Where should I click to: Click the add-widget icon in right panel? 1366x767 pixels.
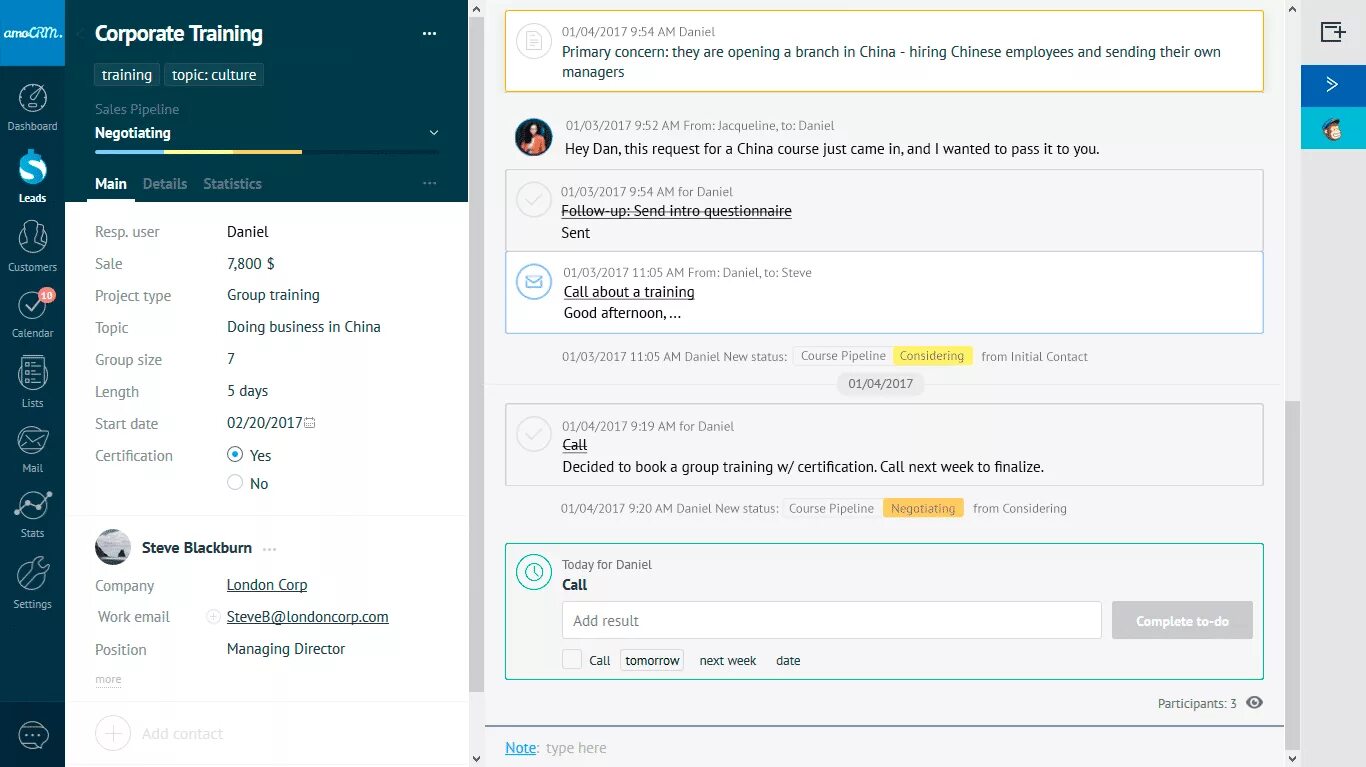pyautogui.click(x=1333, y=32)
